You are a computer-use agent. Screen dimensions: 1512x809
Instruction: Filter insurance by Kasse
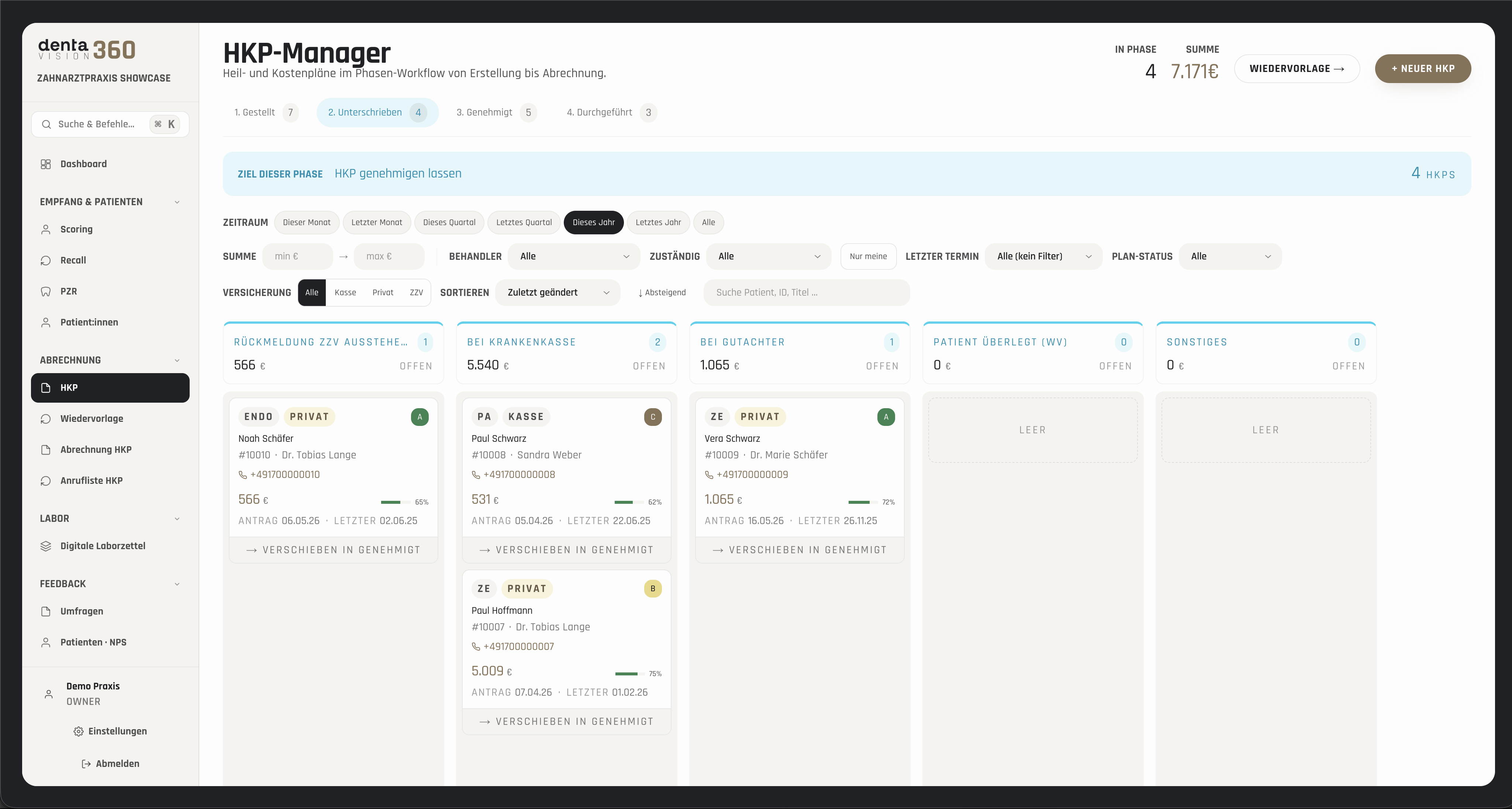pos(345,292)
